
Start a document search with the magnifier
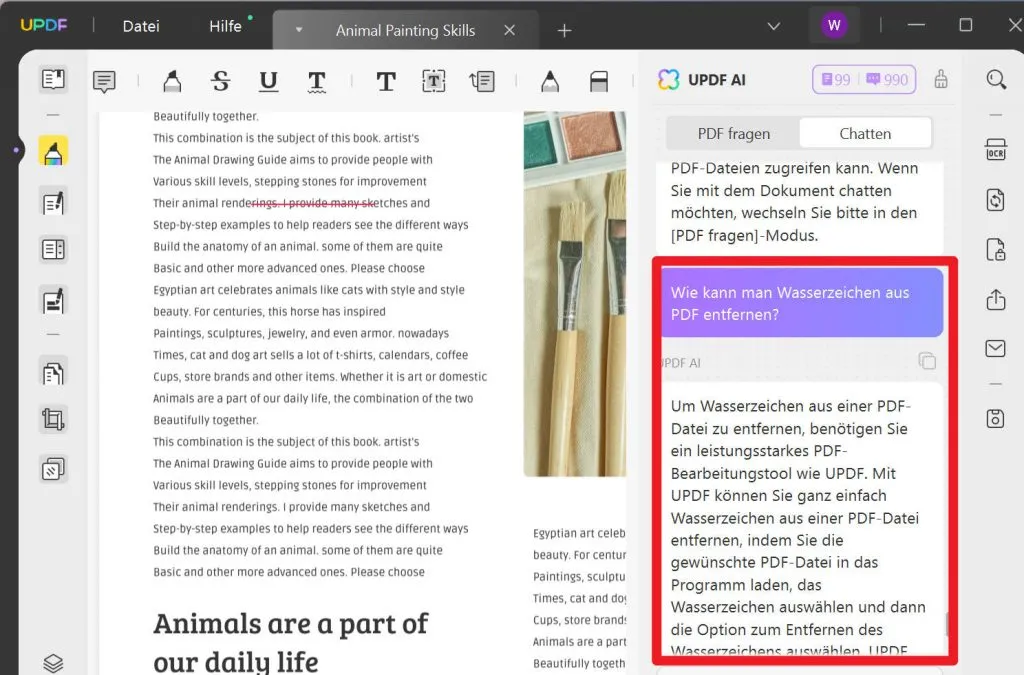pyautogui.click(x=997, y=79)
